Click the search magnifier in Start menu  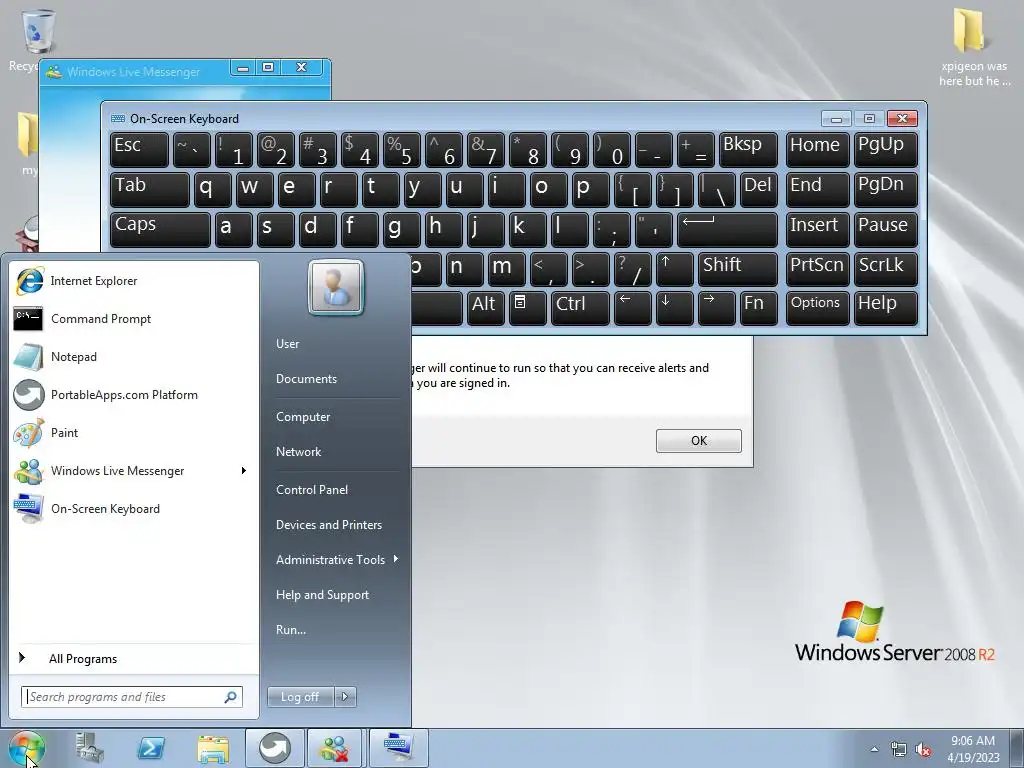[231, 697]
